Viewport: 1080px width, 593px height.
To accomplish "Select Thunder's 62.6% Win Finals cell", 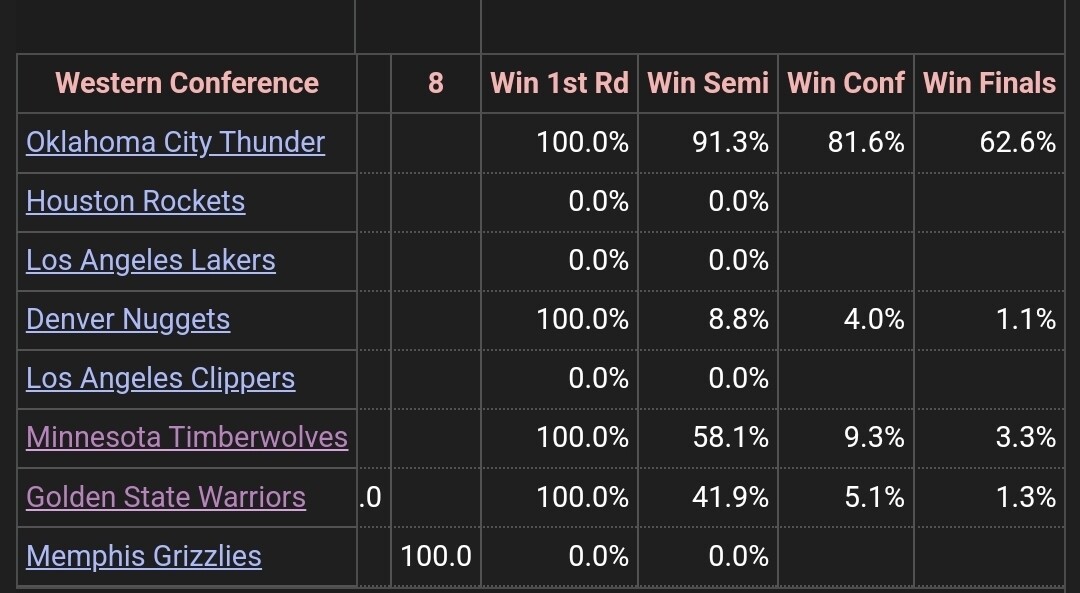I will 1018,142.
